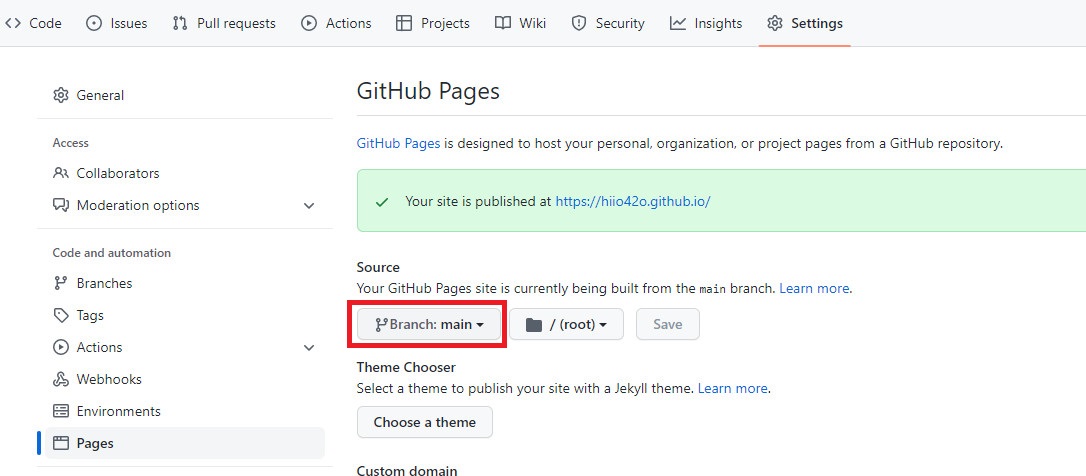The height and width of the screenshot is (476, 1086).
Task: Open Environments settings
Action: point(185,411)
